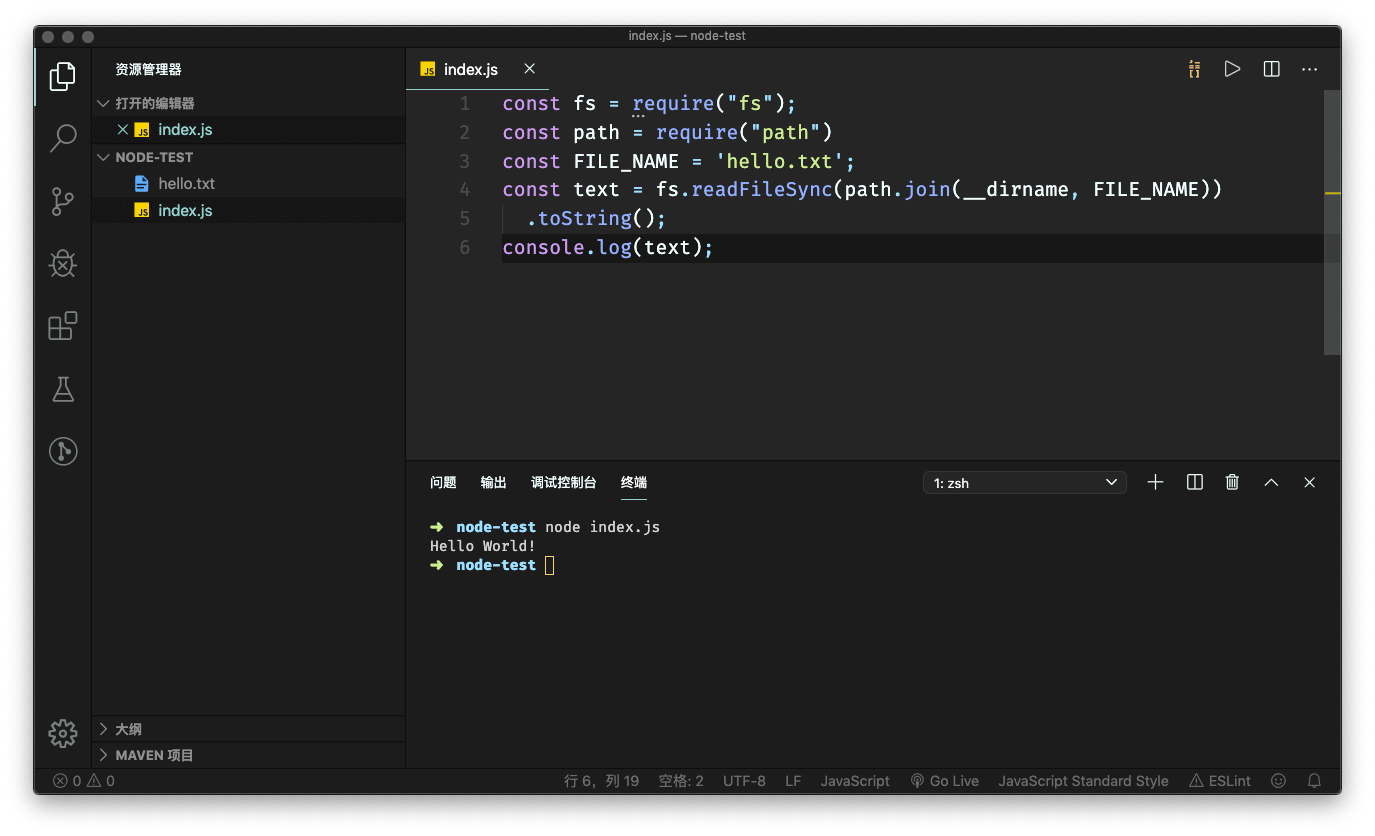1375x836 pixels.
Task: Click the 资源管理器 explorer title
Action: point(148,70)
